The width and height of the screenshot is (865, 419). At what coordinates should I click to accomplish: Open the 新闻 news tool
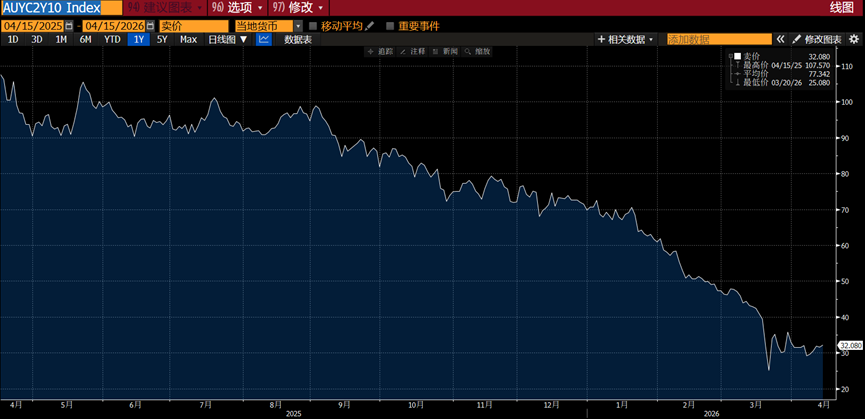tap(445, 51)
